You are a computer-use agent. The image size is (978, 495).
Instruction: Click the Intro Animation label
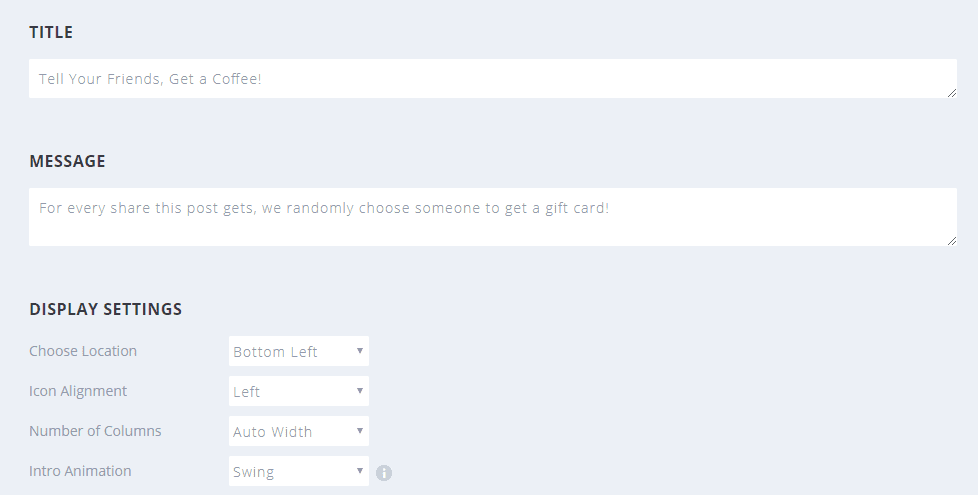pyautogui.click(x=80, y=471)
